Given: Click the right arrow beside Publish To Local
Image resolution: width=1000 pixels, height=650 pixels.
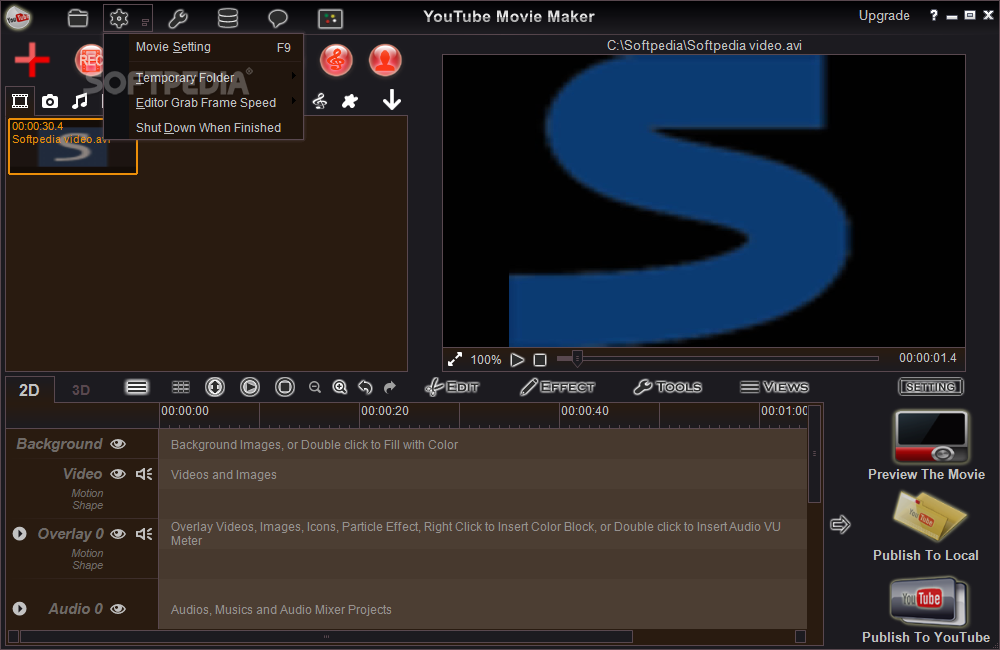Looking at the screenshot, I should click(x=841, y=525).
